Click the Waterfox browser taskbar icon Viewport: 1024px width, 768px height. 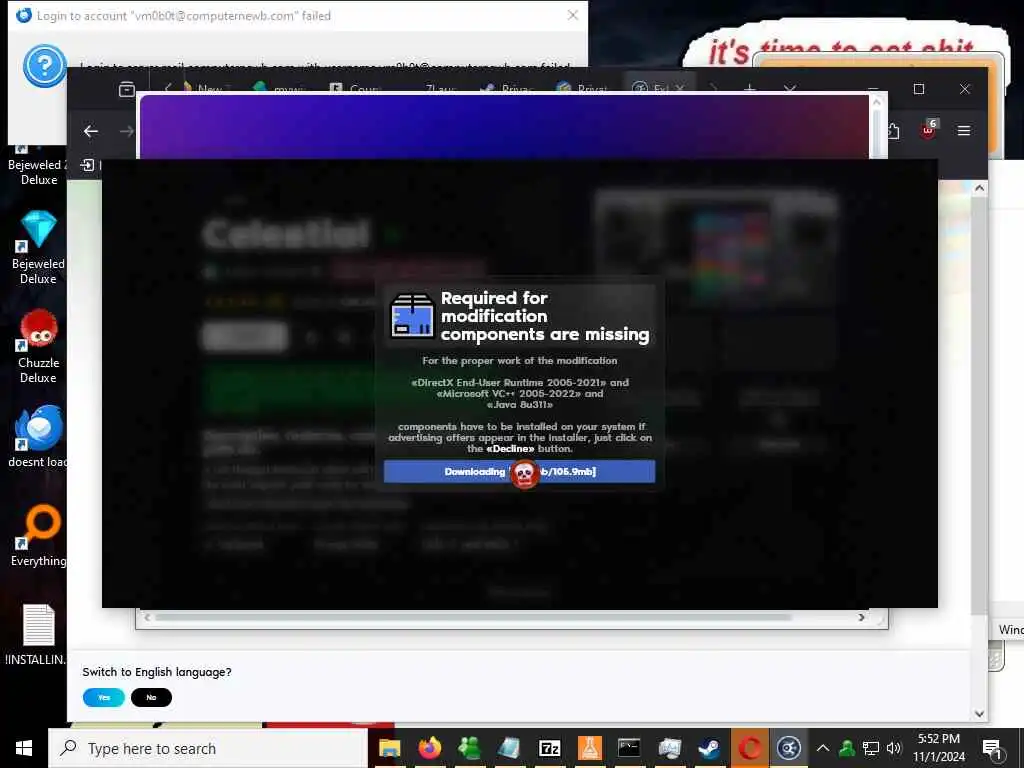(x=789, y=748)
